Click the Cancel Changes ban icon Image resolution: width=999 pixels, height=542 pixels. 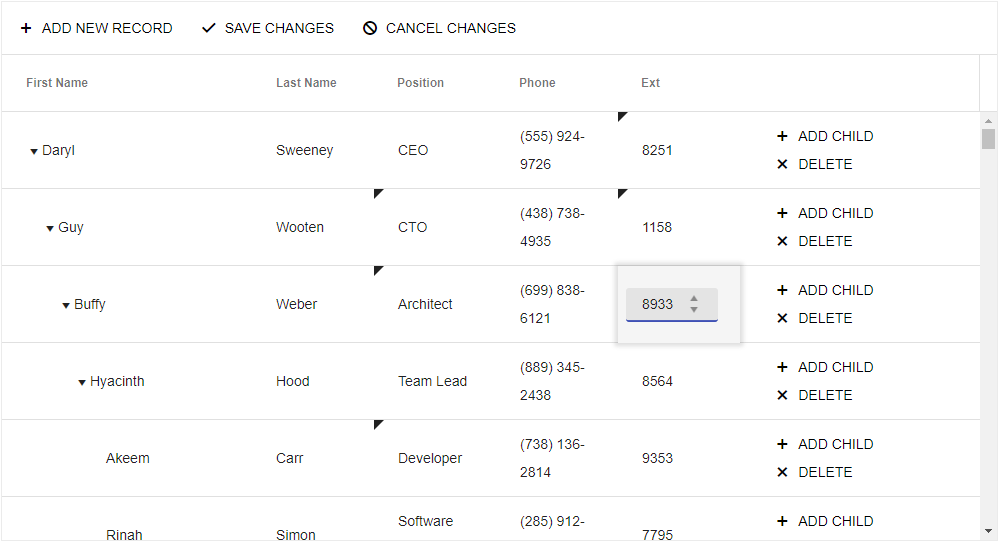click(x=370, y=29)
